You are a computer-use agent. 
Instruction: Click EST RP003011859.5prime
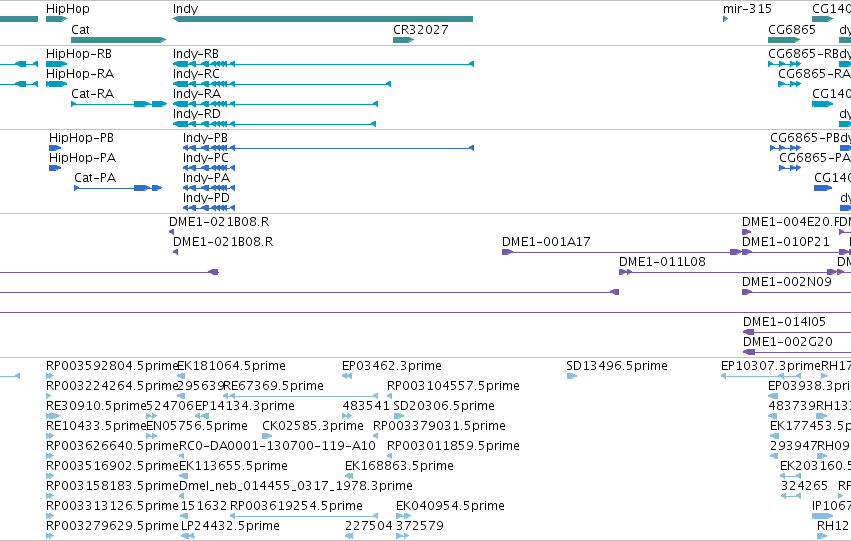(x=453, y=447)
